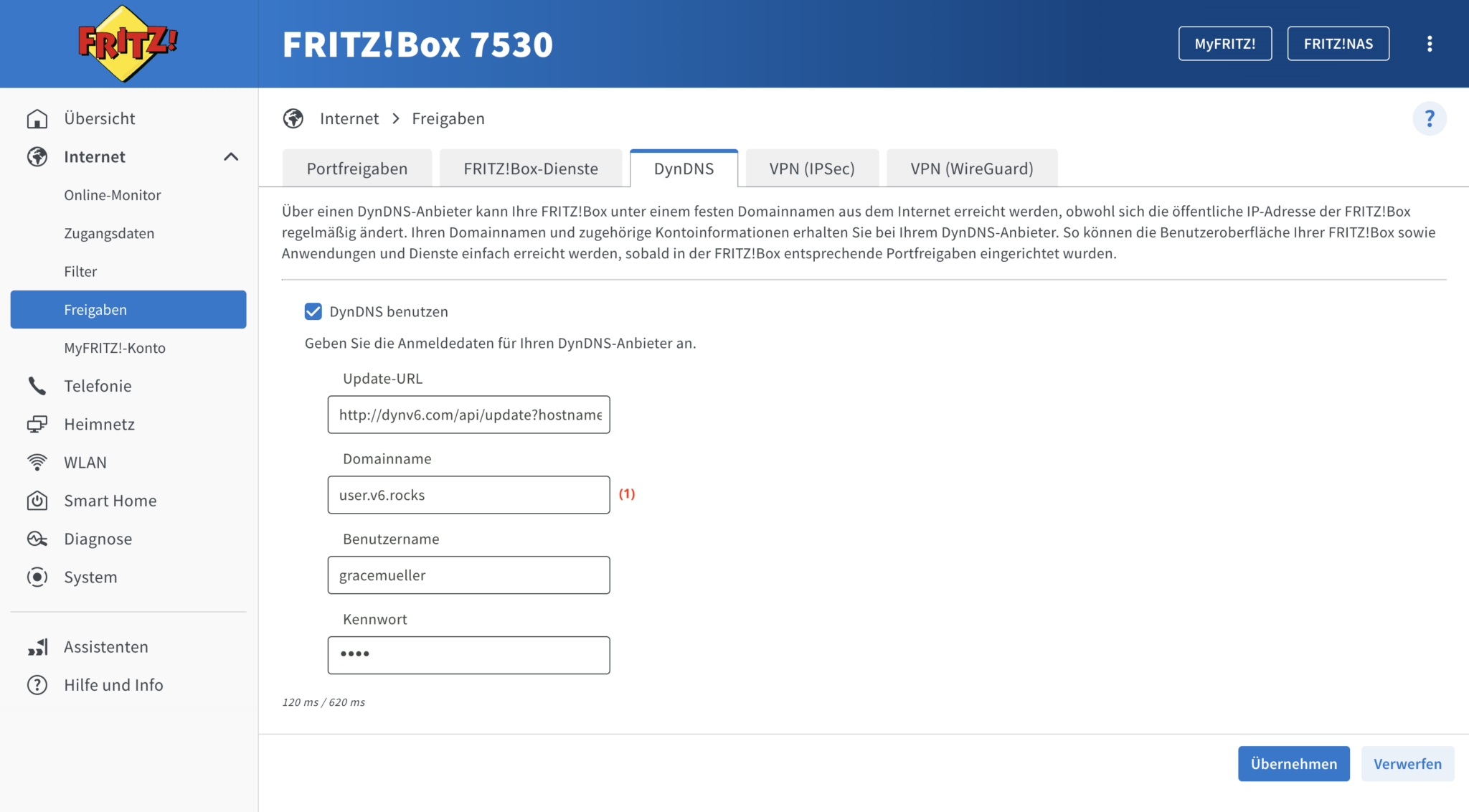Image resolution: width=1469 pixels, height=812 pixels.
Task: Open Zugangsdaten from the sidebar
Action: tap(109, 232)
